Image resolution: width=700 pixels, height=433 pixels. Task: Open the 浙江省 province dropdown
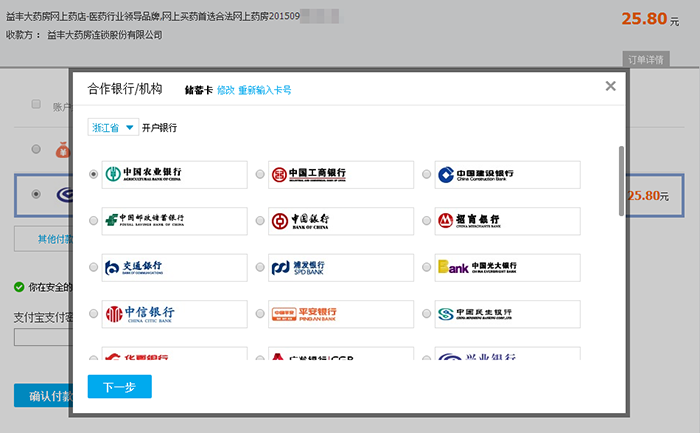click(113, 127)
